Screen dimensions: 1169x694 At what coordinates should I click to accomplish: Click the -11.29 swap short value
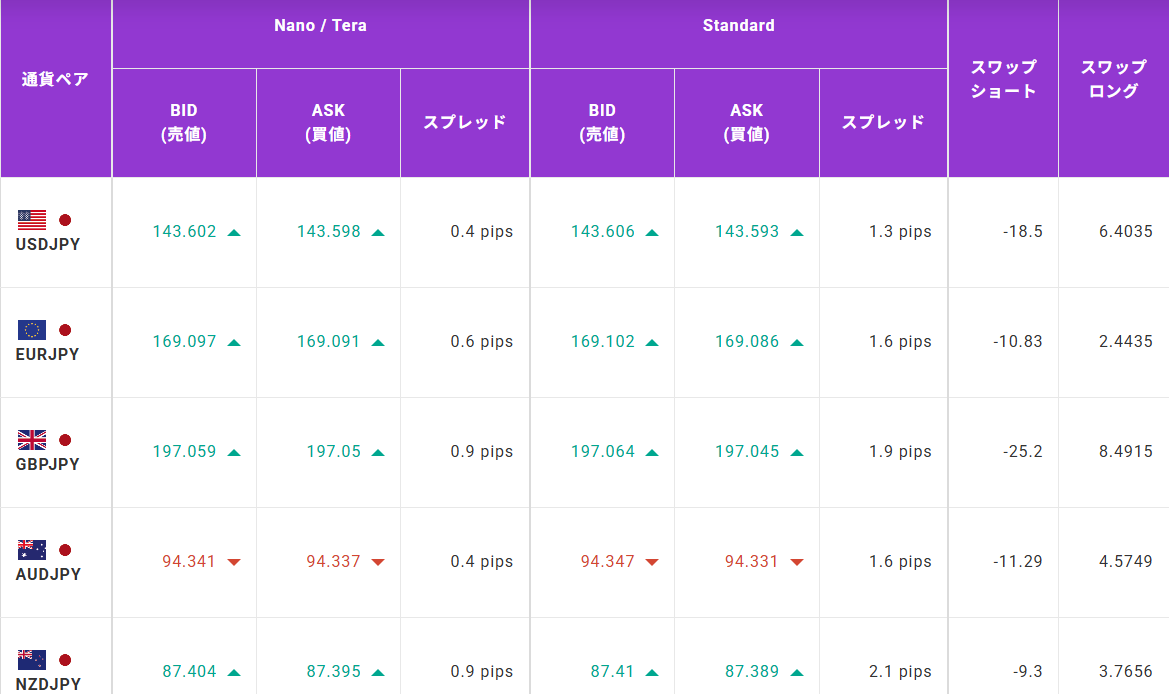(x=1018, y=561)
